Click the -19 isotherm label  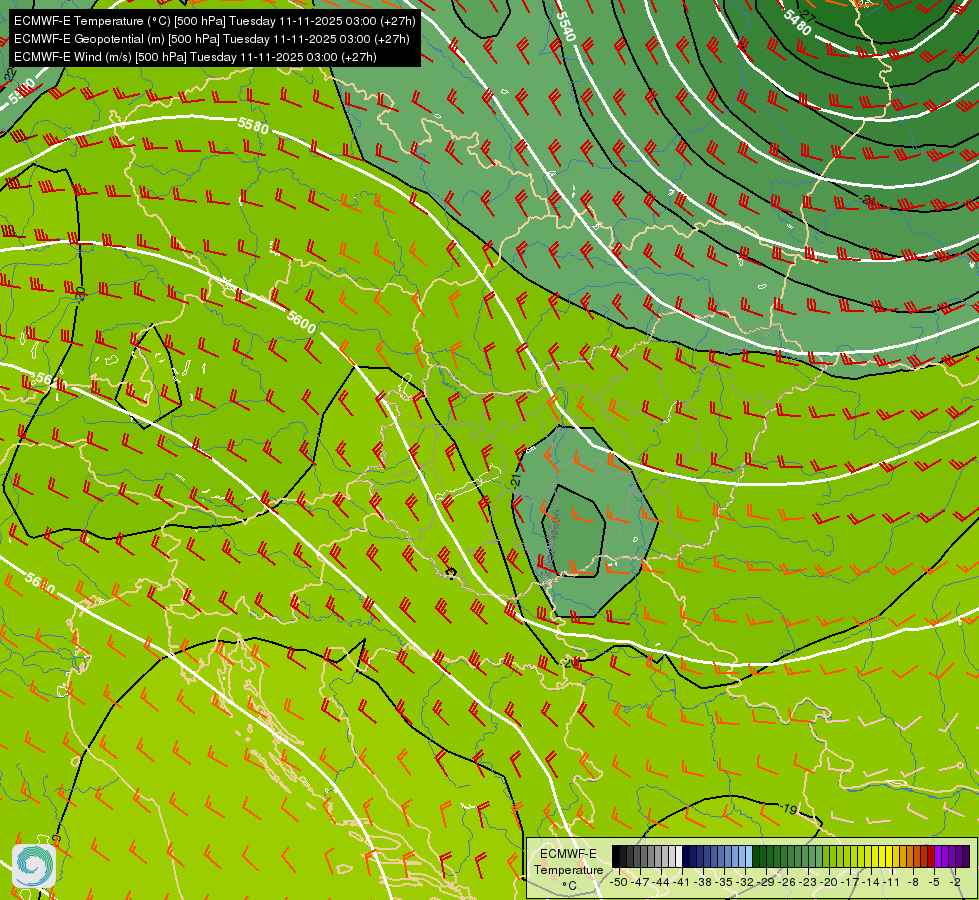789,809
